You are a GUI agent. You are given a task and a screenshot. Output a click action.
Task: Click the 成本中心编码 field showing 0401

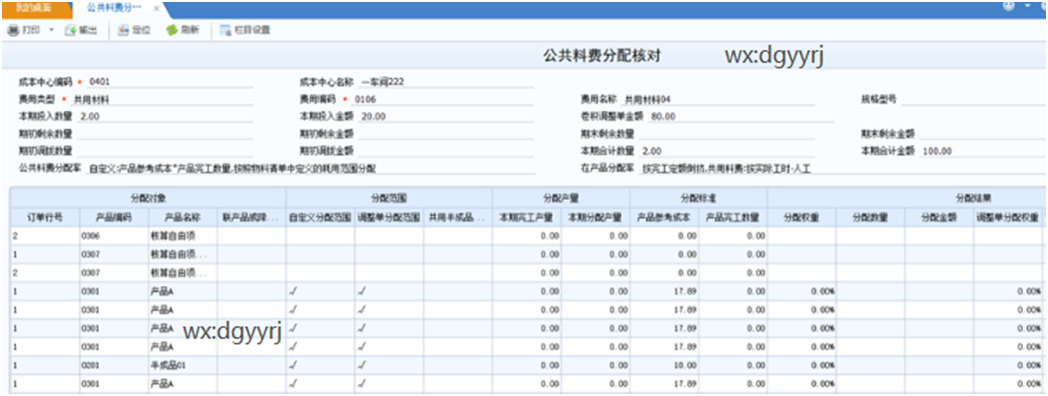pyautogui.click(x=170, y=82)
